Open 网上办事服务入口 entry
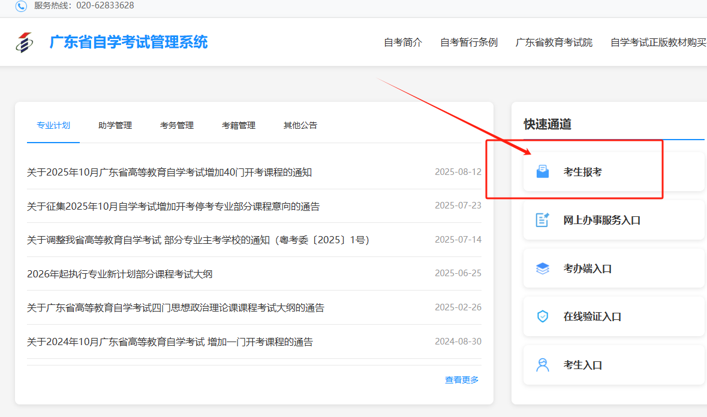707x417 pixels. [x=614, y=220]
